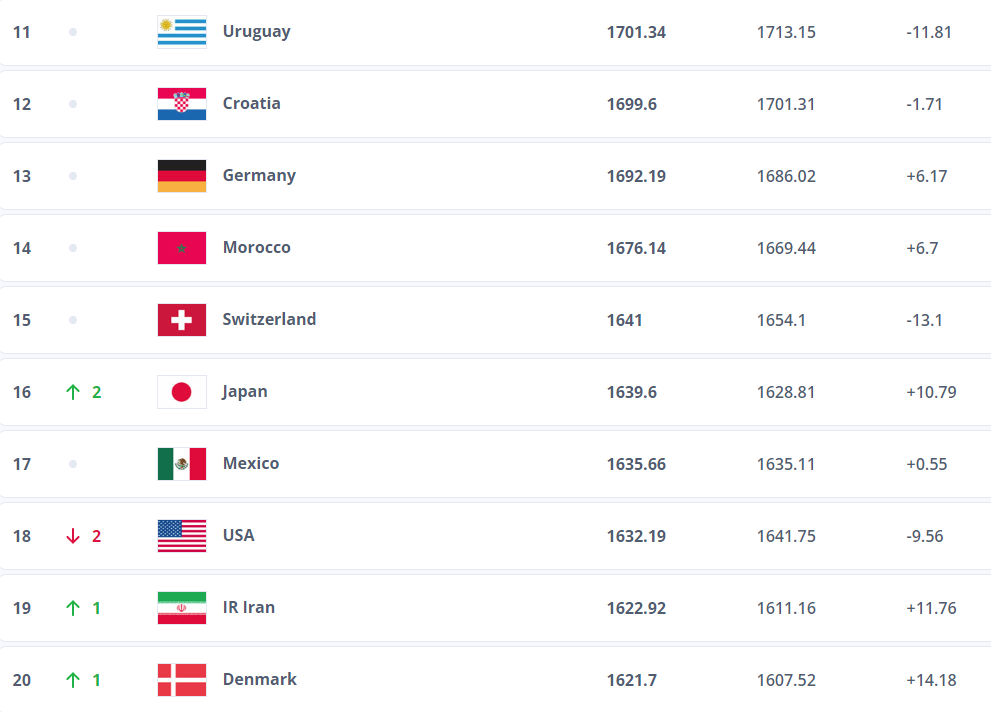Click the Switzerland flag icon
Image resolution: width=991 pixels, height=712 pixels.
click(x=182, y=320)
